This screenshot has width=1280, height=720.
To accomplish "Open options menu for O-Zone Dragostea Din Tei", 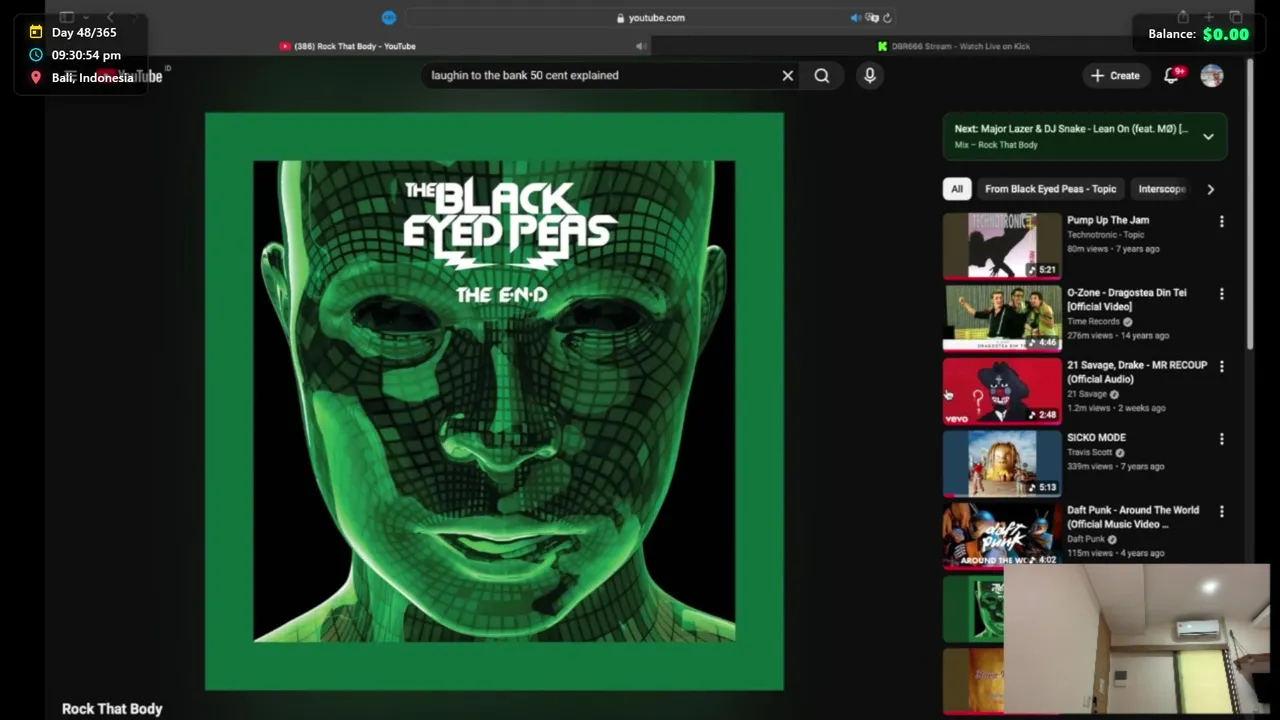I will point(1221,294).
